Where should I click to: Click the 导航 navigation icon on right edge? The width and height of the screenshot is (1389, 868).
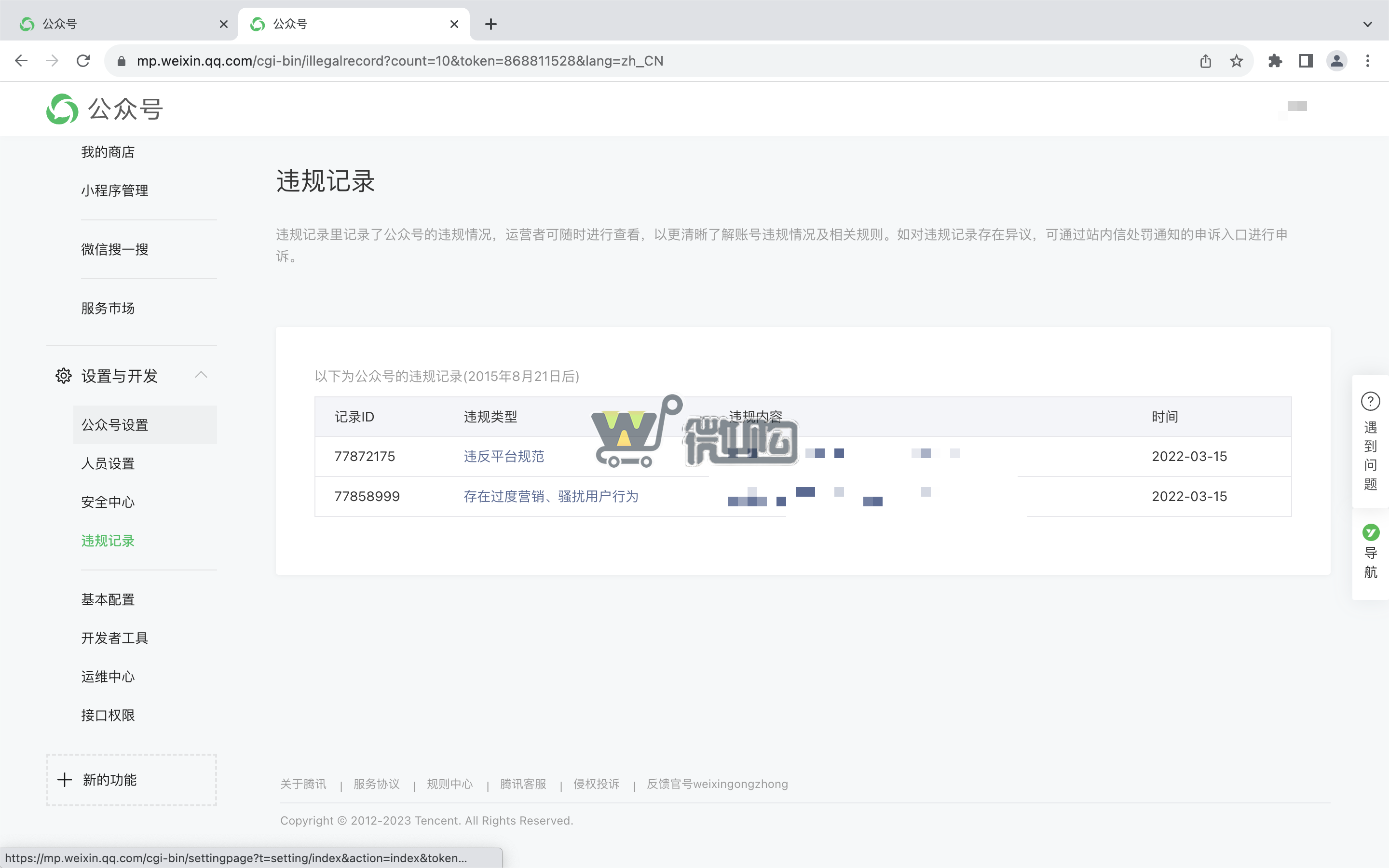tap(1371, 533)
